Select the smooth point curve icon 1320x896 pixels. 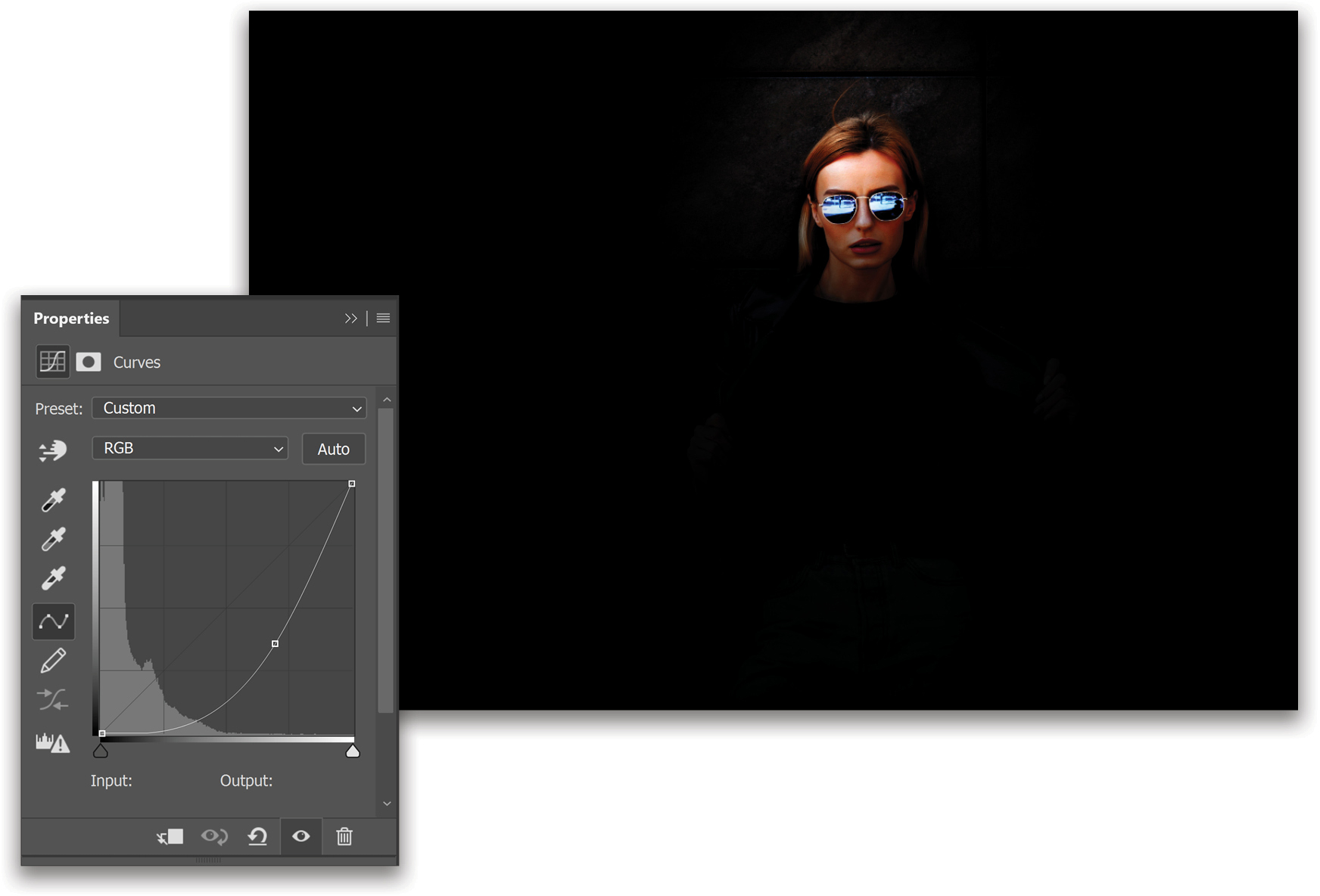pyautogui.click(x=53, y=621)
